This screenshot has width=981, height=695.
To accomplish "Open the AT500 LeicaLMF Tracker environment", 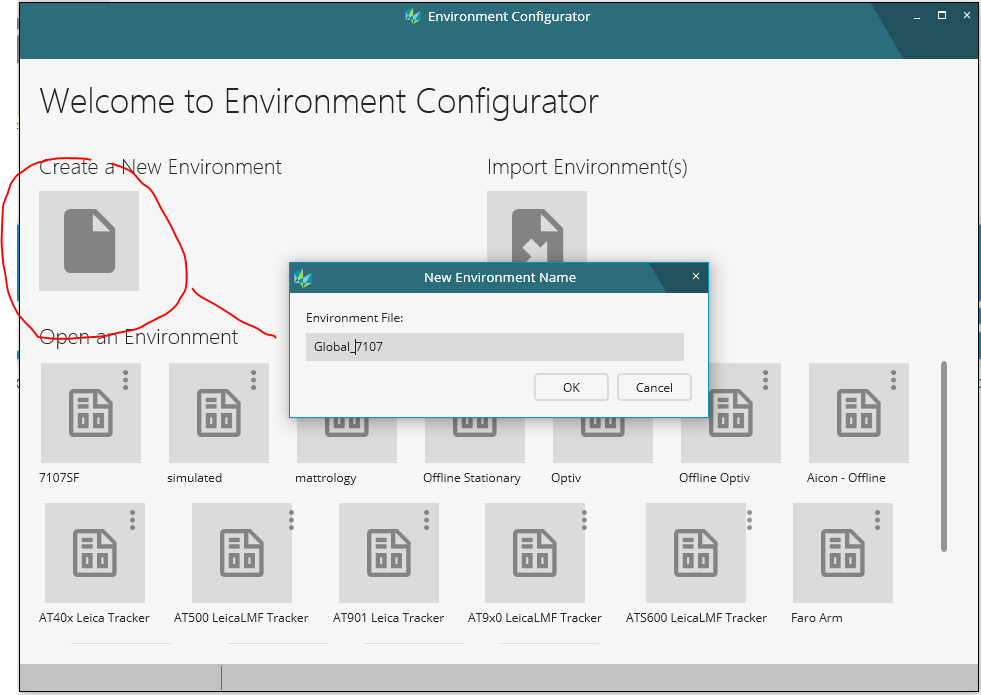I will coord(241,553).
